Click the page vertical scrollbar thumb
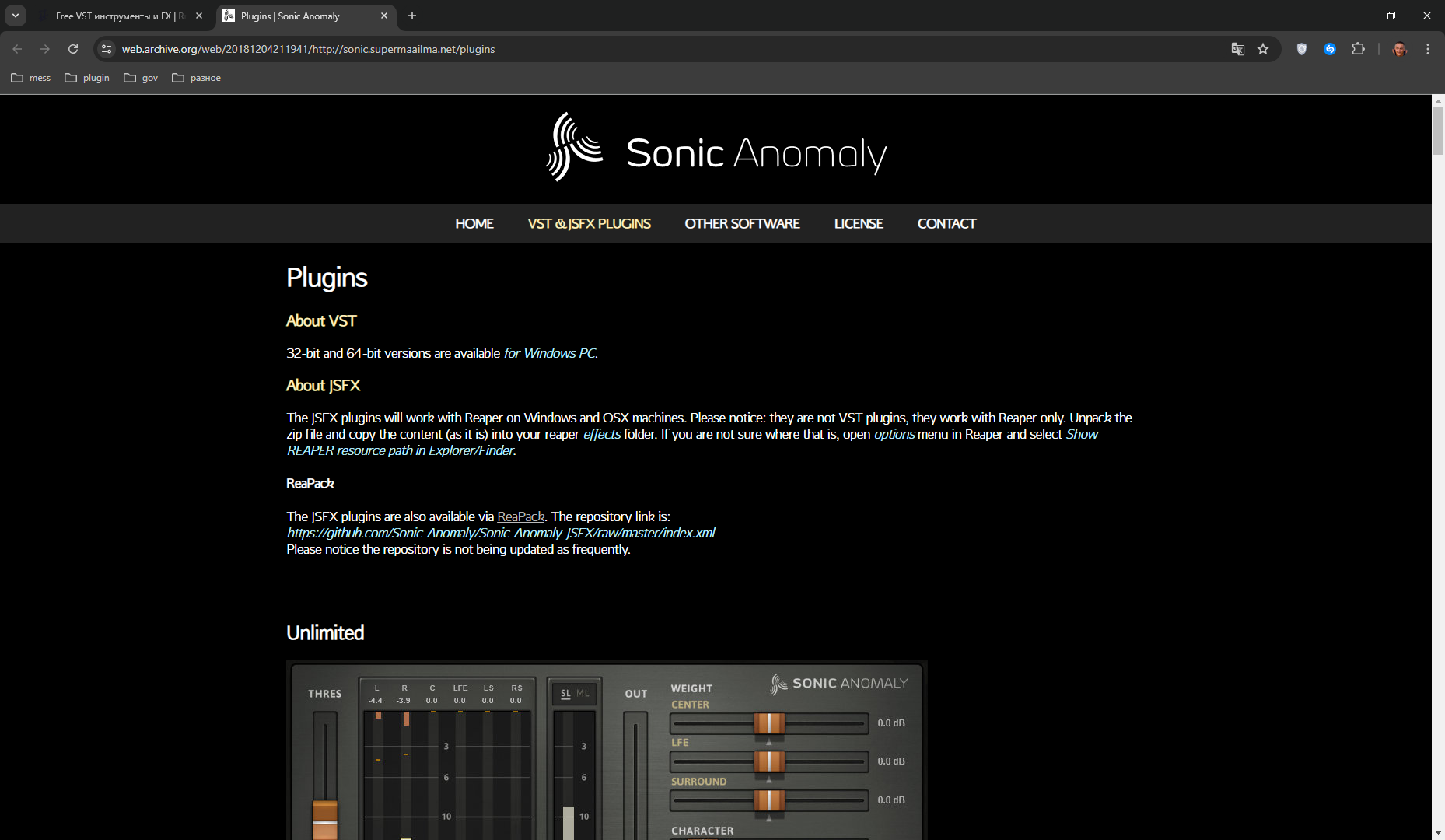This screenshot has width=1445, height=840. [x=1438, y=130]
